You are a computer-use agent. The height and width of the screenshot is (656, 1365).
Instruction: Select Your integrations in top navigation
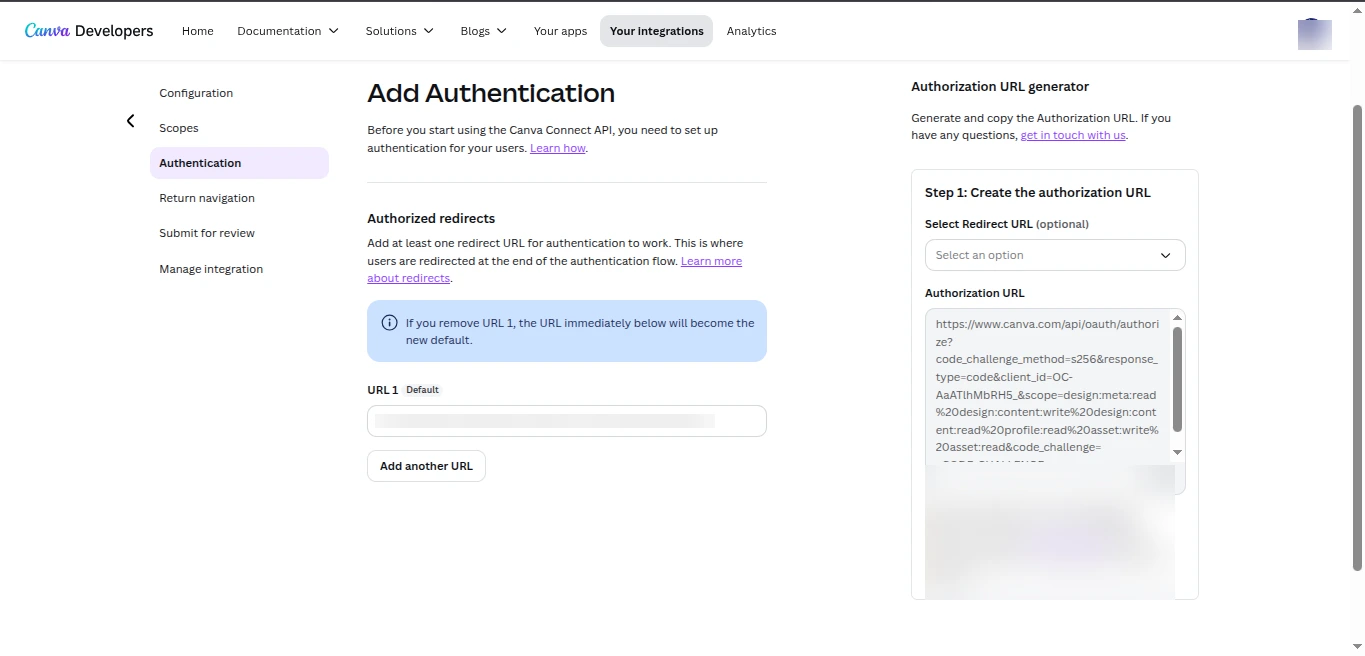656,31
